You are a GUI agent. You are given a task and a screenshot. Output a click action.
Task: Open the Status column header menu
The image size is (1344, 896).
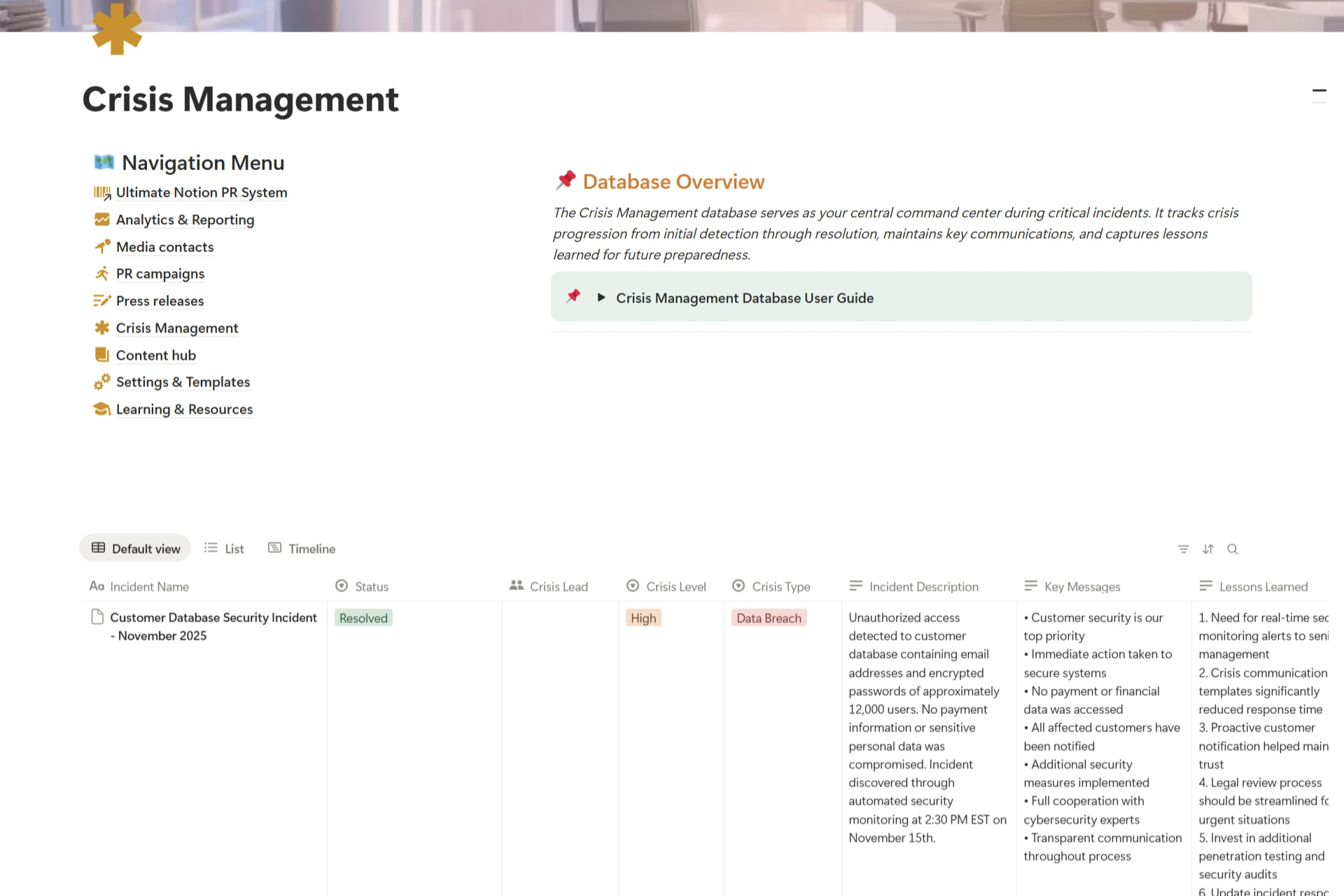tap(371, 587)
